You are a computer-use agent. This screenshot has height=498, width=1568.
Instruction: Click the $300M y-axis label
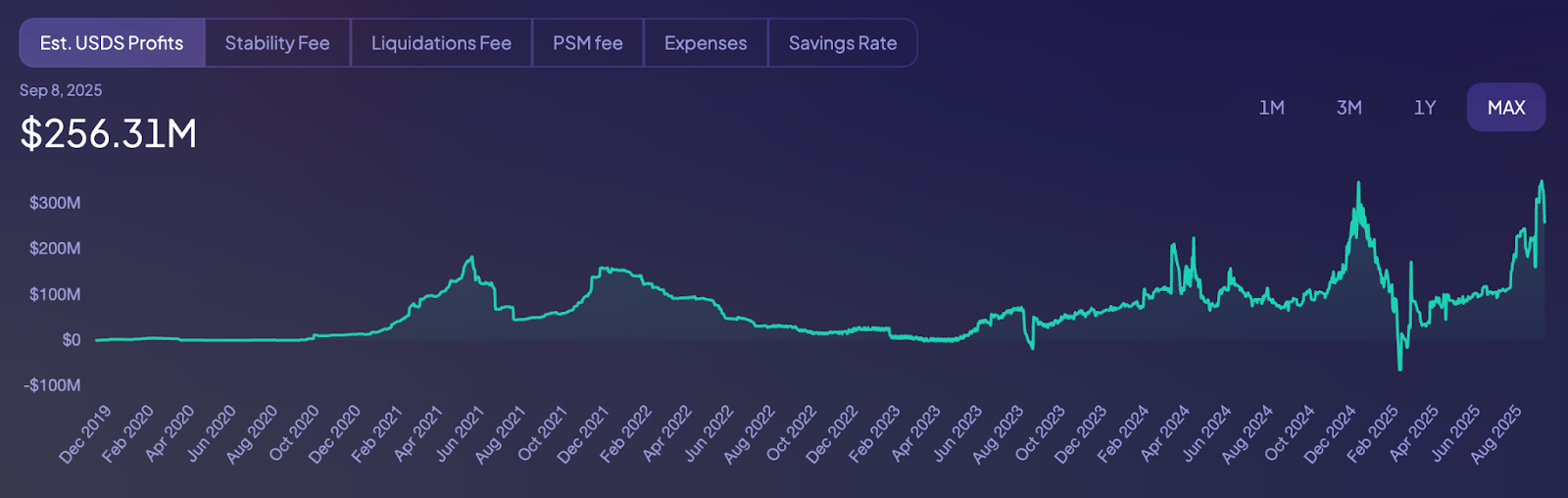(x=55, y=203)
